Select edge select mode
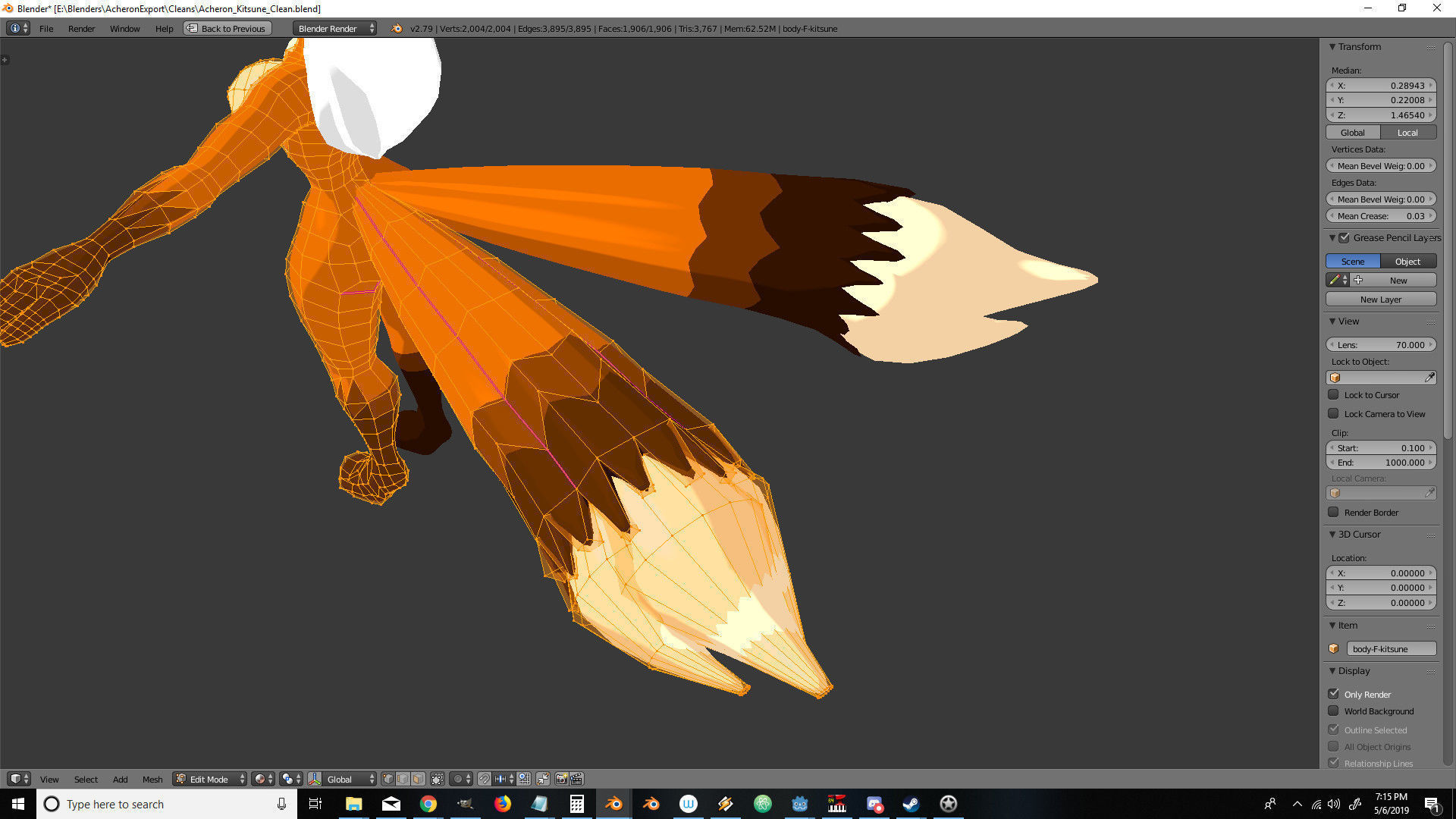Image resolution: width=1456 pixels, height=819 pixels. [x=403, y=779]
